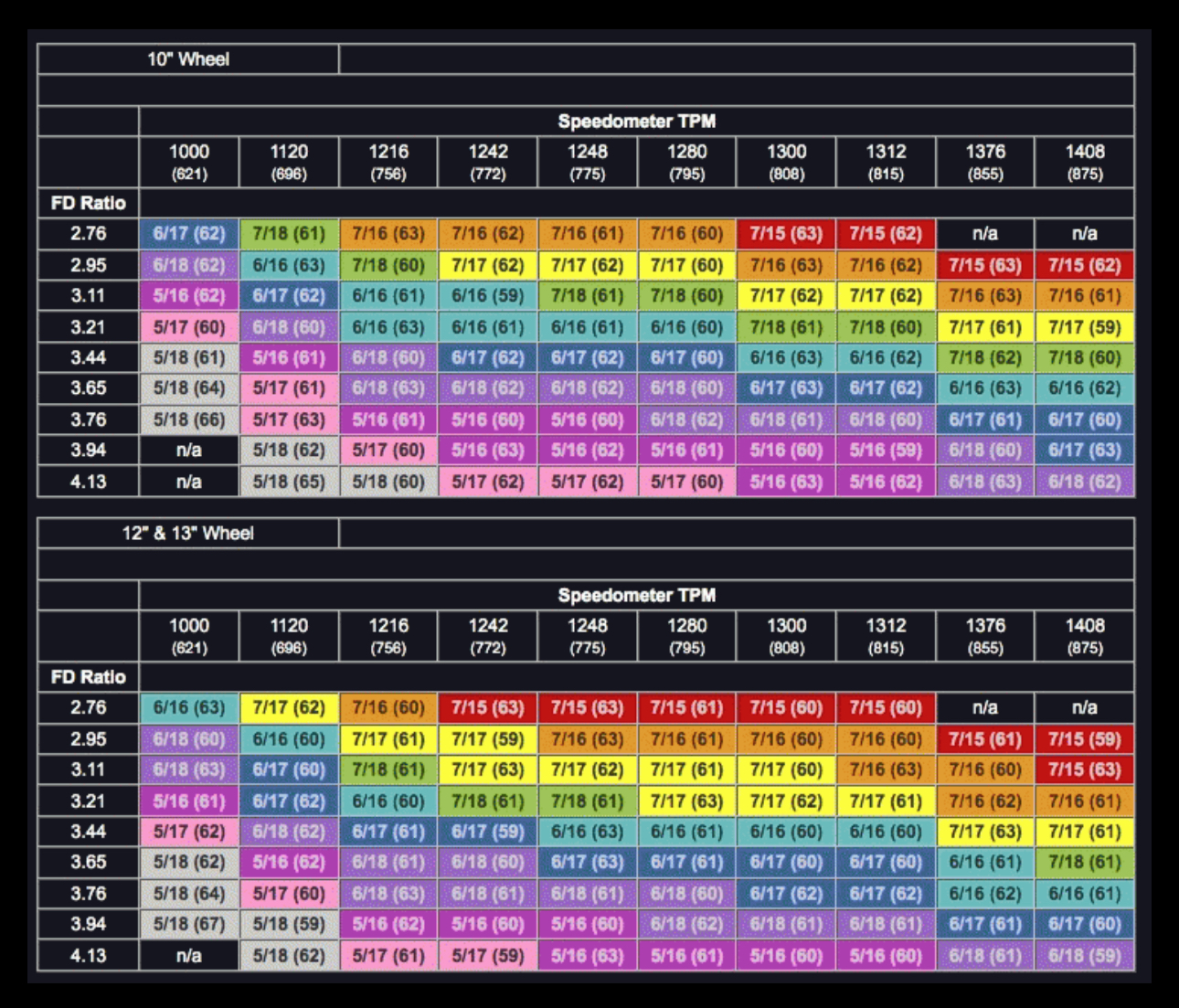Select the blue 6/17 (59) cell
The height and width of the screenshot is (1008, 1179).
point(488,832)
